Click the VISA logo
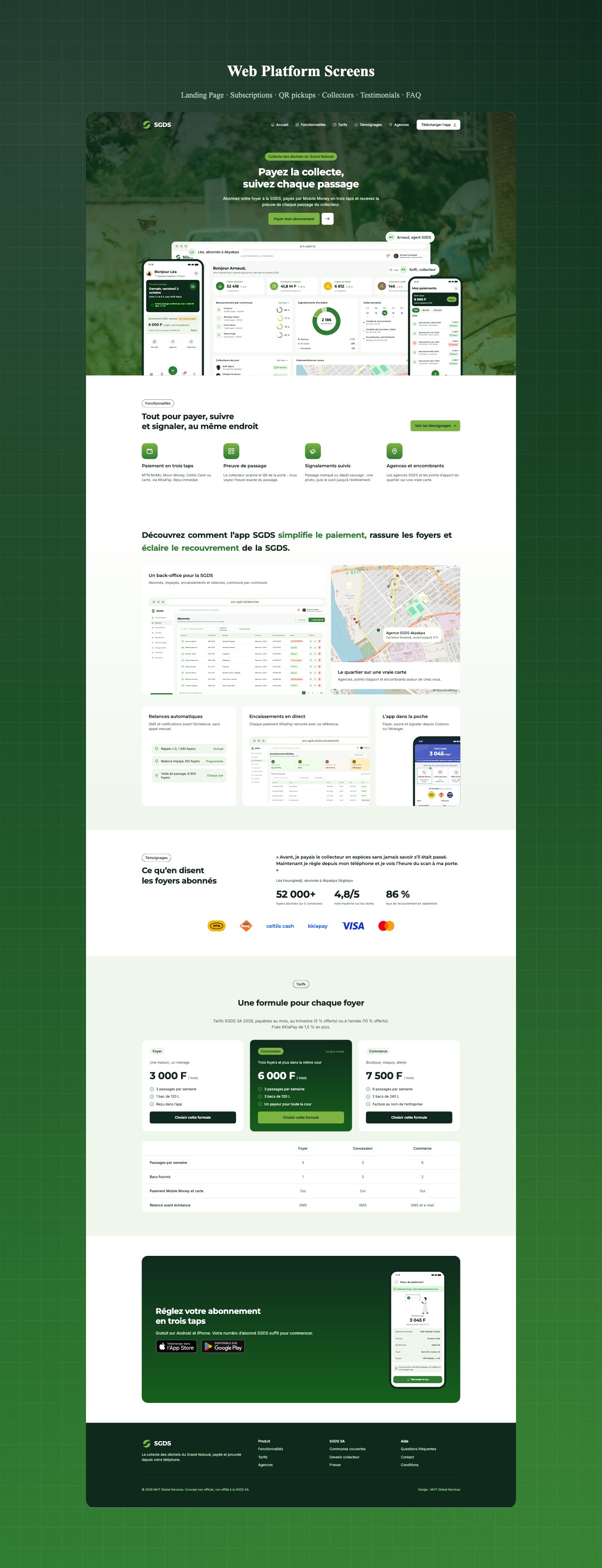602x1568 pixels. coord(353,926)
